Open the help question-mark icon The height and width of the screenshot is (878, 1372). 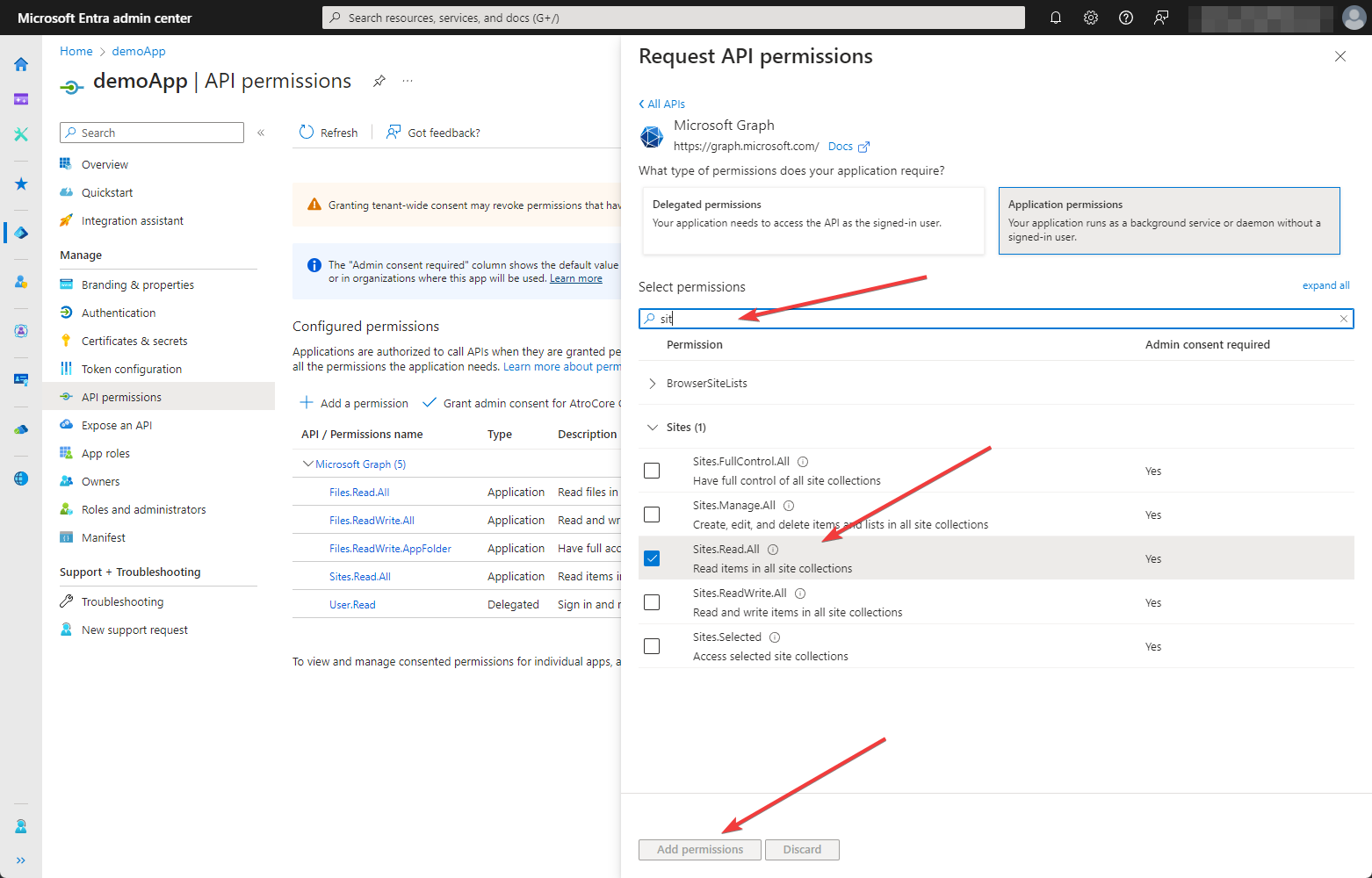tap(1125, 18)
